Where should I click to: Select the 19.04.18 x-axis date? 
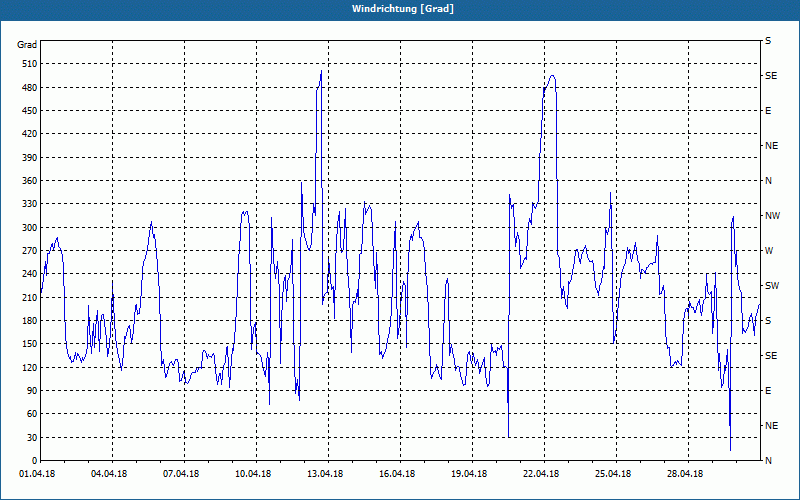469,474
